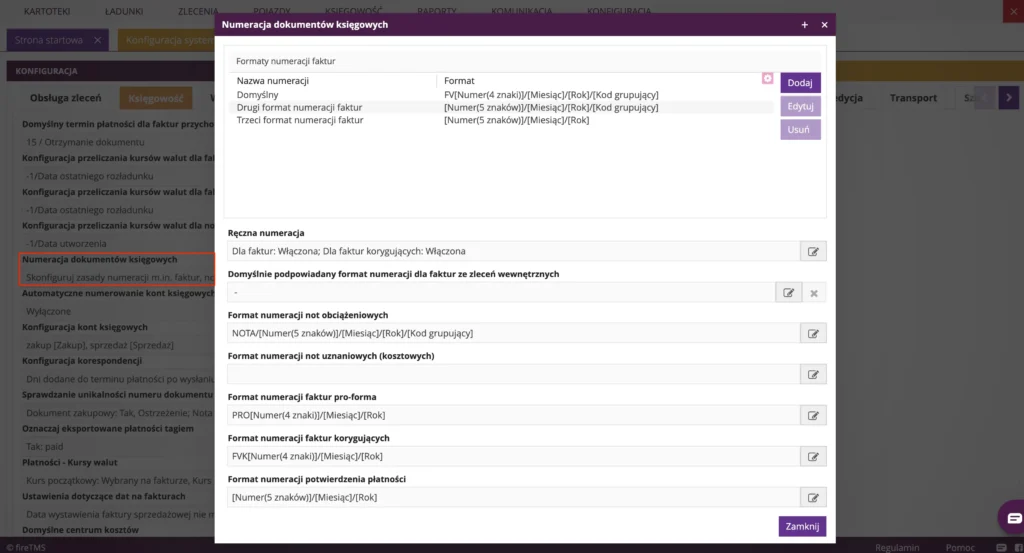This screenshot has width=1024, height=553.
Task: Open the chat widget bubble
Action: point(1012,518)
